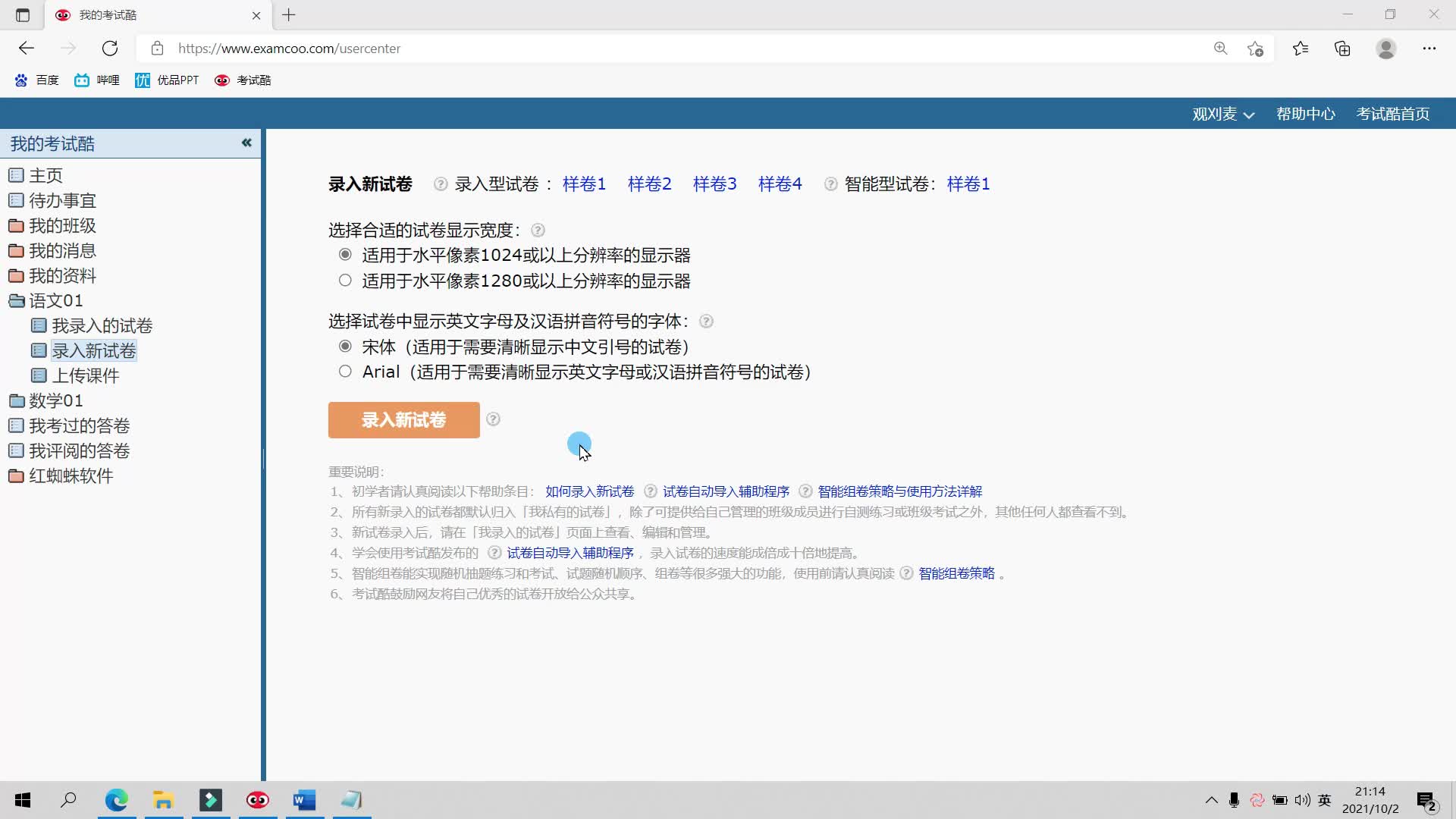Open 如何录入新试卷 help link
The image size is (1456, 819).
click(590, 491)
